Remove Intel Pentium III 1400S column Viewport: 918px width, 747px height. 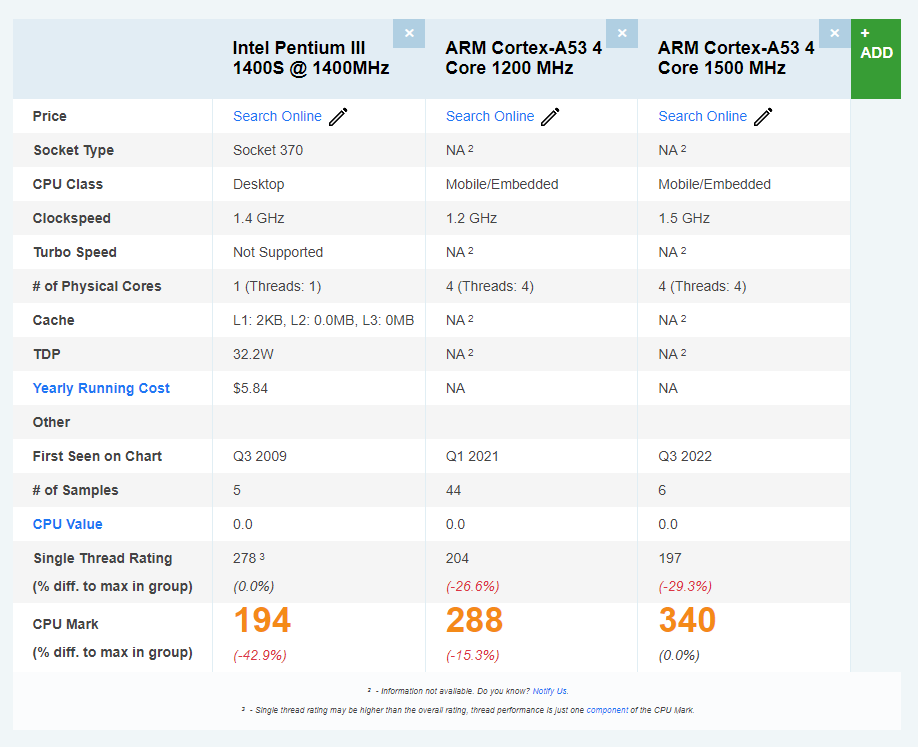[x=409, y=33]
